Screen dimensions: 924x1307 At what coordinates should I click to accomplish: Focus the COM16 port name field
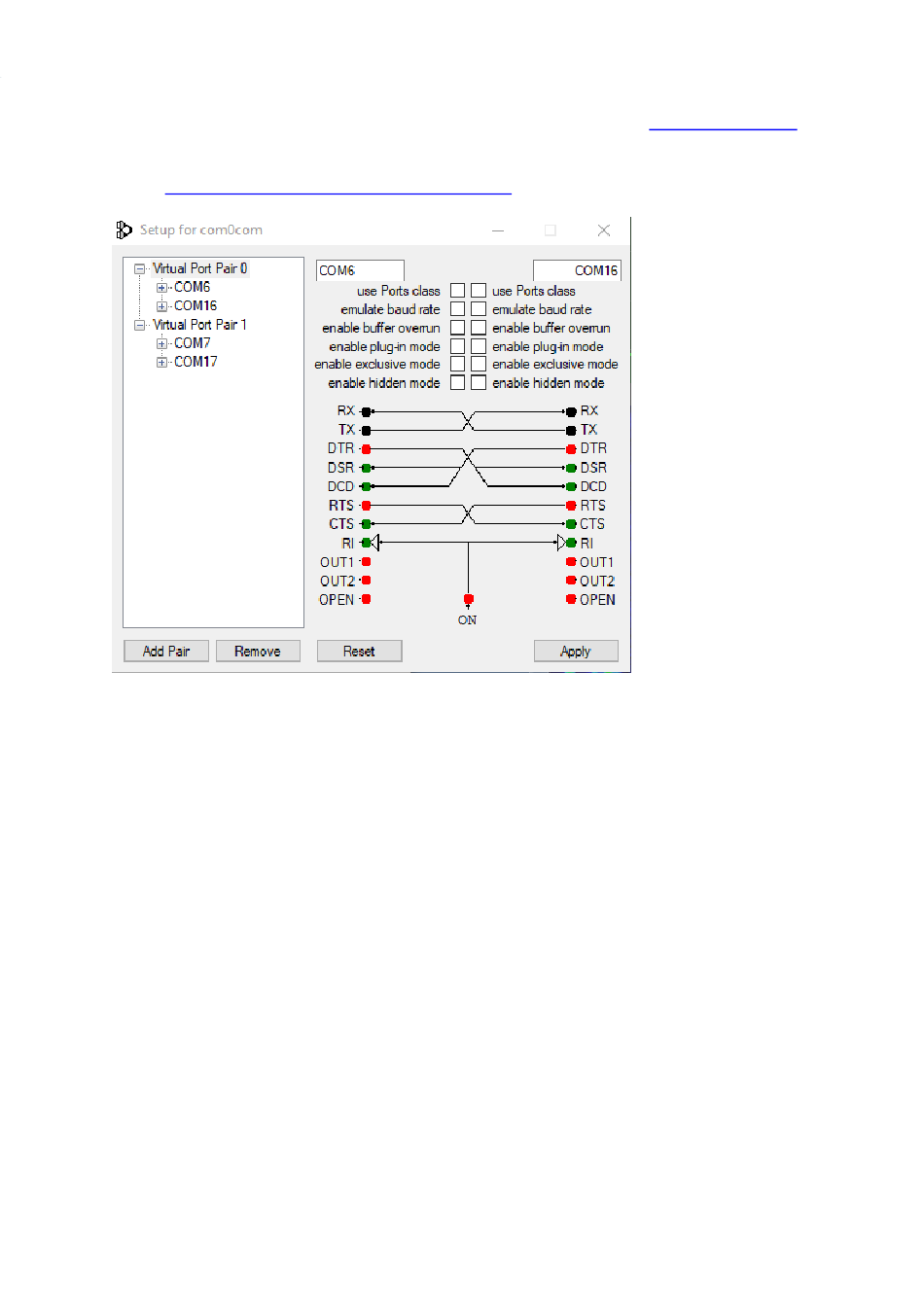point(577,270)
